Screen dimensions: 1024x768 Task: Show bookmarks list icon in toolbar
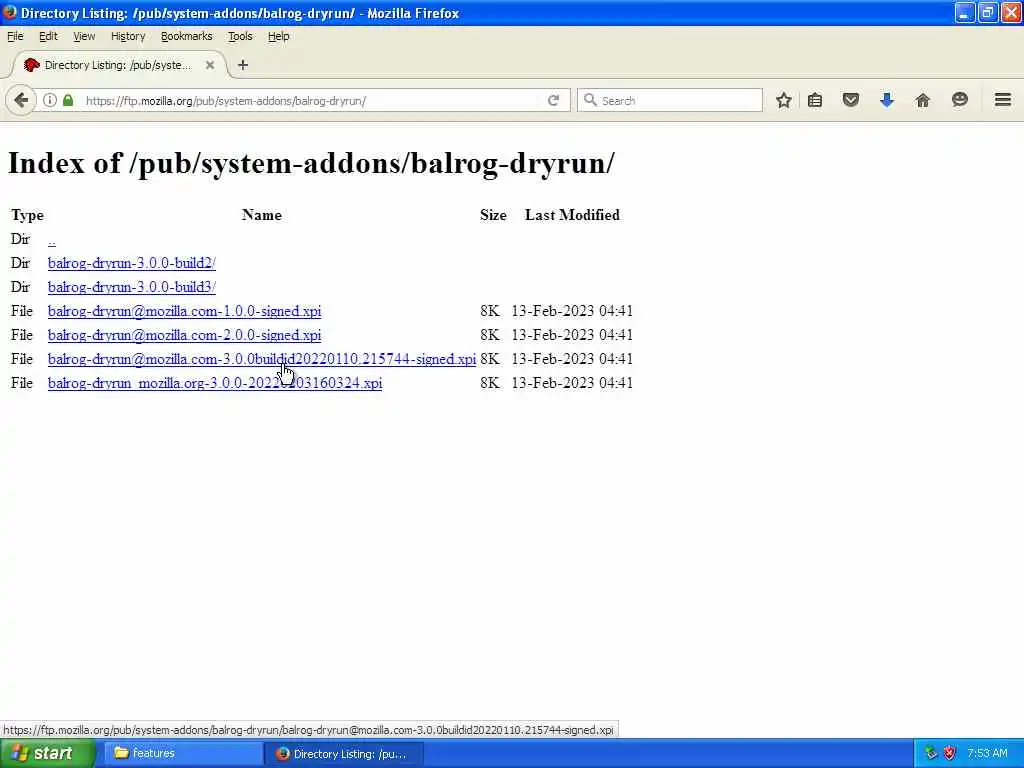point(815,101)
